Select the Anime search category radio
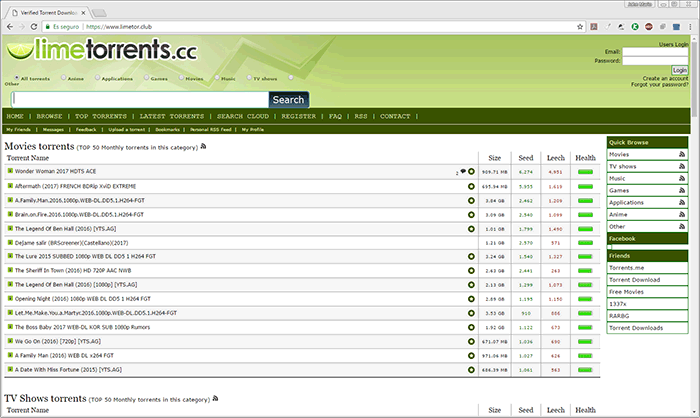The image size is (700, 418). (x=63, y=77)
